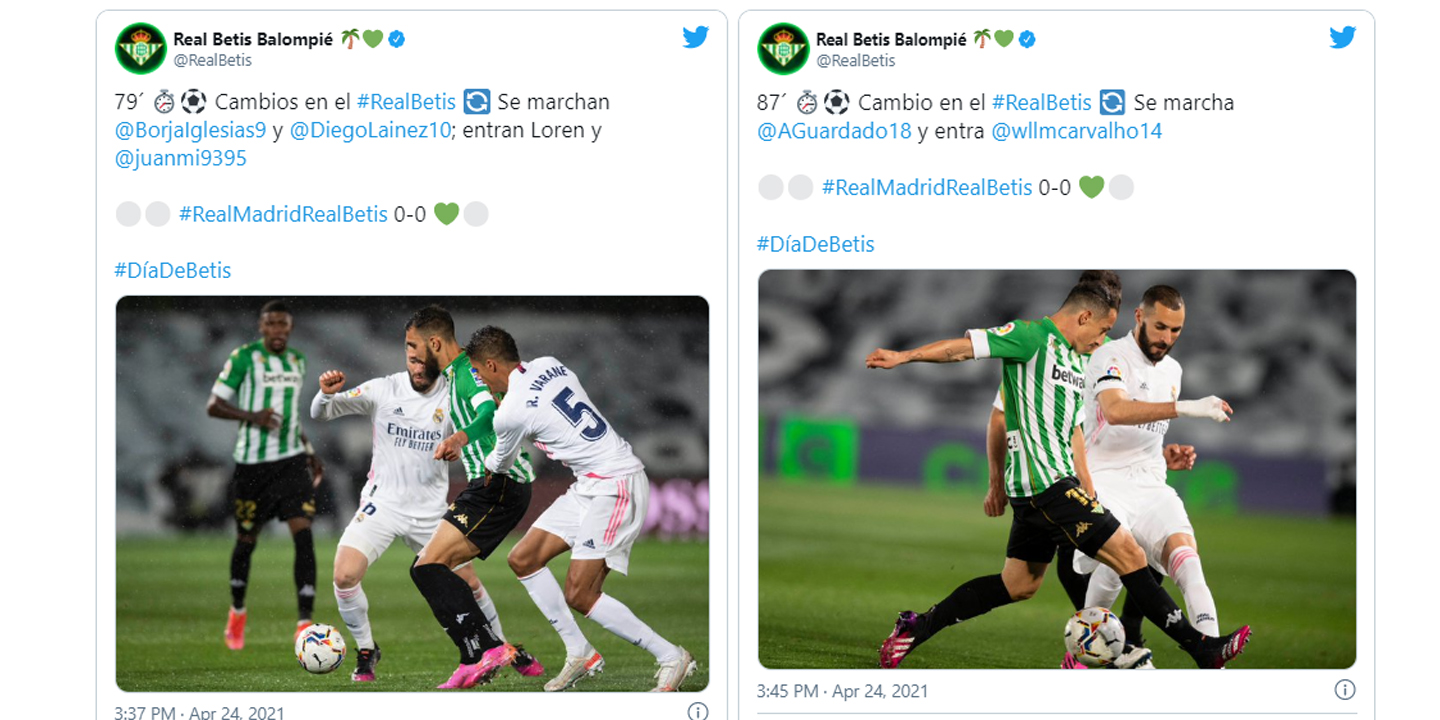Click #DíaDeBetis hashtag in left tweet
The image size is (1440, 720).
pyautogui.click(x=173, y=270)
